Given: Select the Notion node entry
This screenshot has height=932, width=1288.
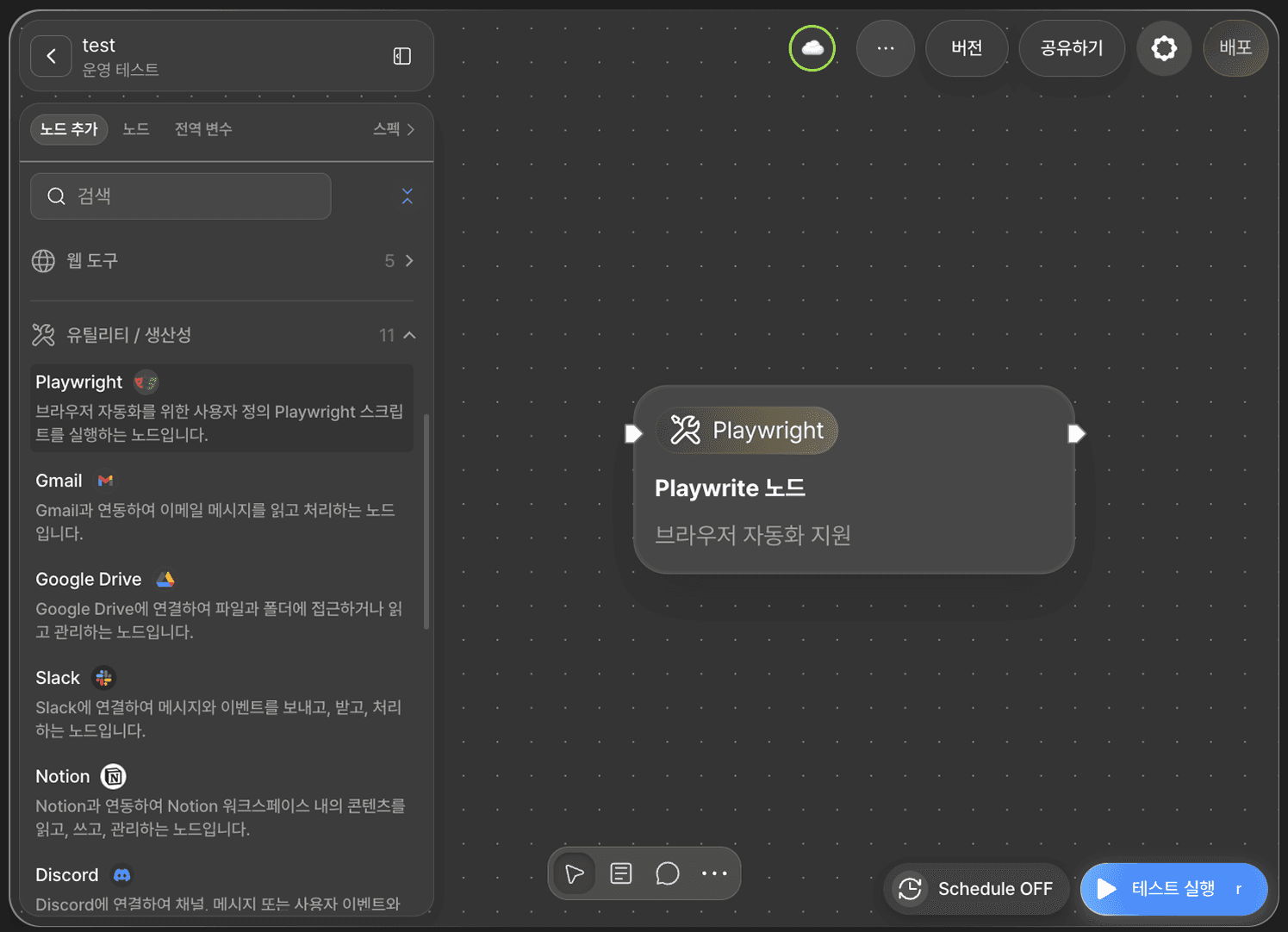Looking at the screenshot, I should pos(222,802).
